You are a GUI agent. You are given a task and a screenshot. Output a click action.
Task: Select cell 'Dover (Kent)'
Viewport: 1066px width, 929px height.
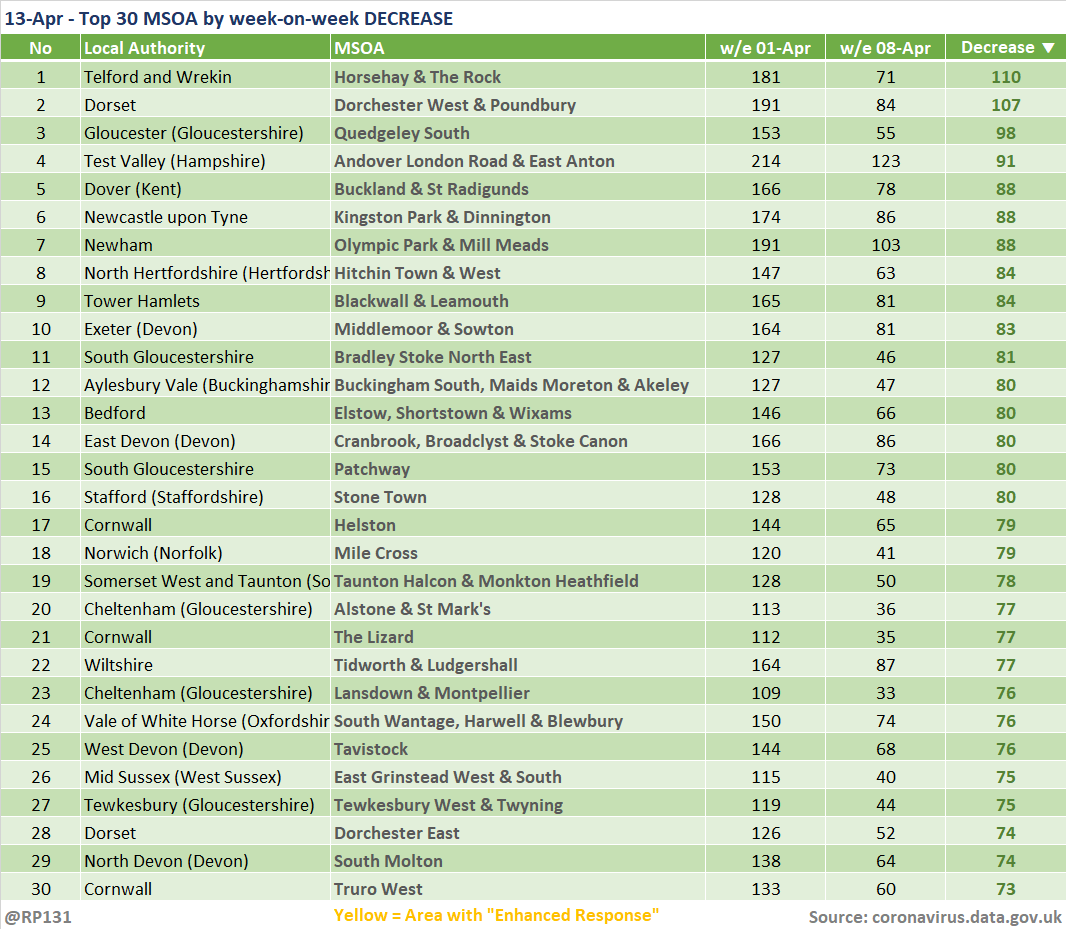coord(205,188)
